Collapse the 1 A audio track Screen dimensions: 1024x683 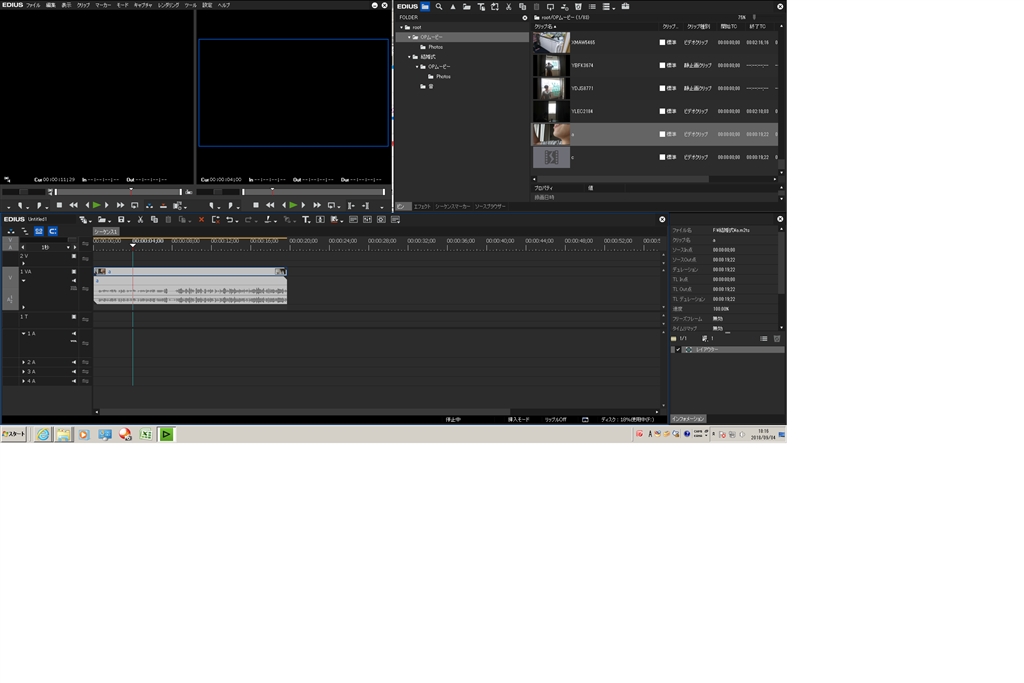point(24,334)
